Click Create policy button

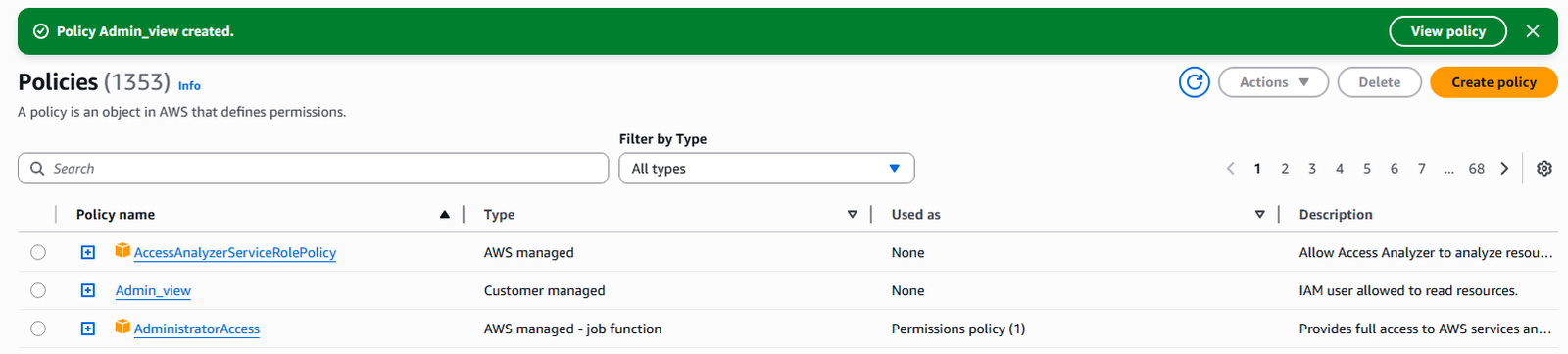point(1494,82)
